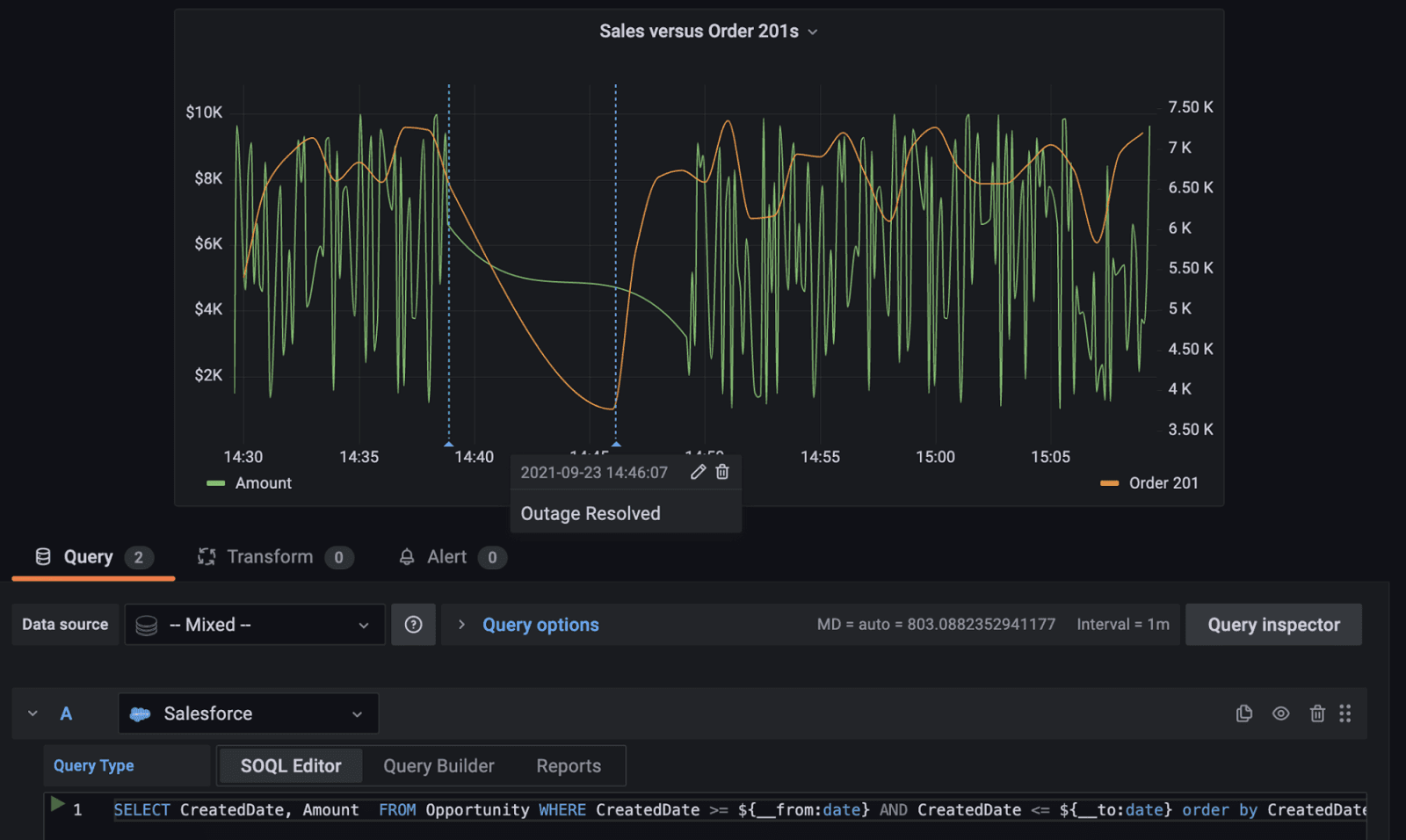The height and width of the screenshot is (840, 1406).
Task: Toggle the Amount series in legend
Action: pyautogui.click(x=263, y=483)
